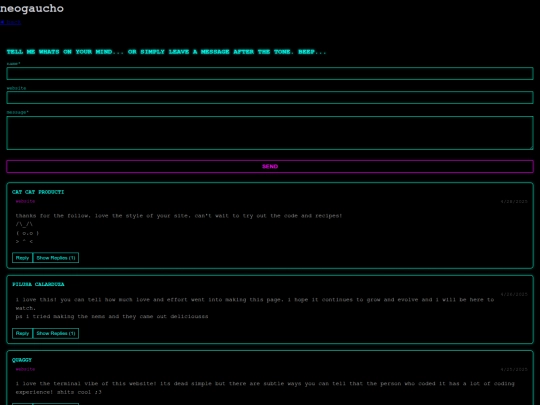
Task: Click the back link under neogaucho
Action: pyautogui.click(x=11, y=22)
